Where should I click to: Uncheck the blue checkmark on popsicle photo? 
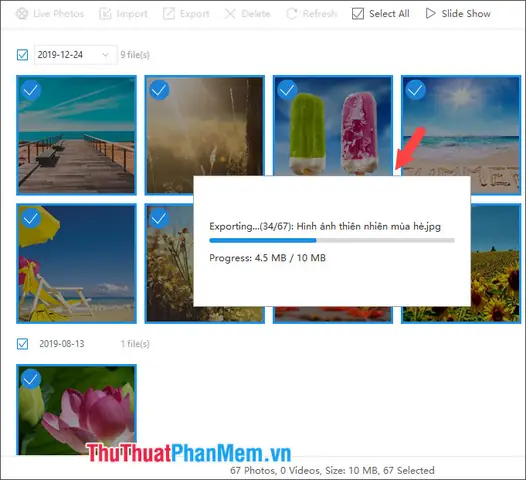287,90
